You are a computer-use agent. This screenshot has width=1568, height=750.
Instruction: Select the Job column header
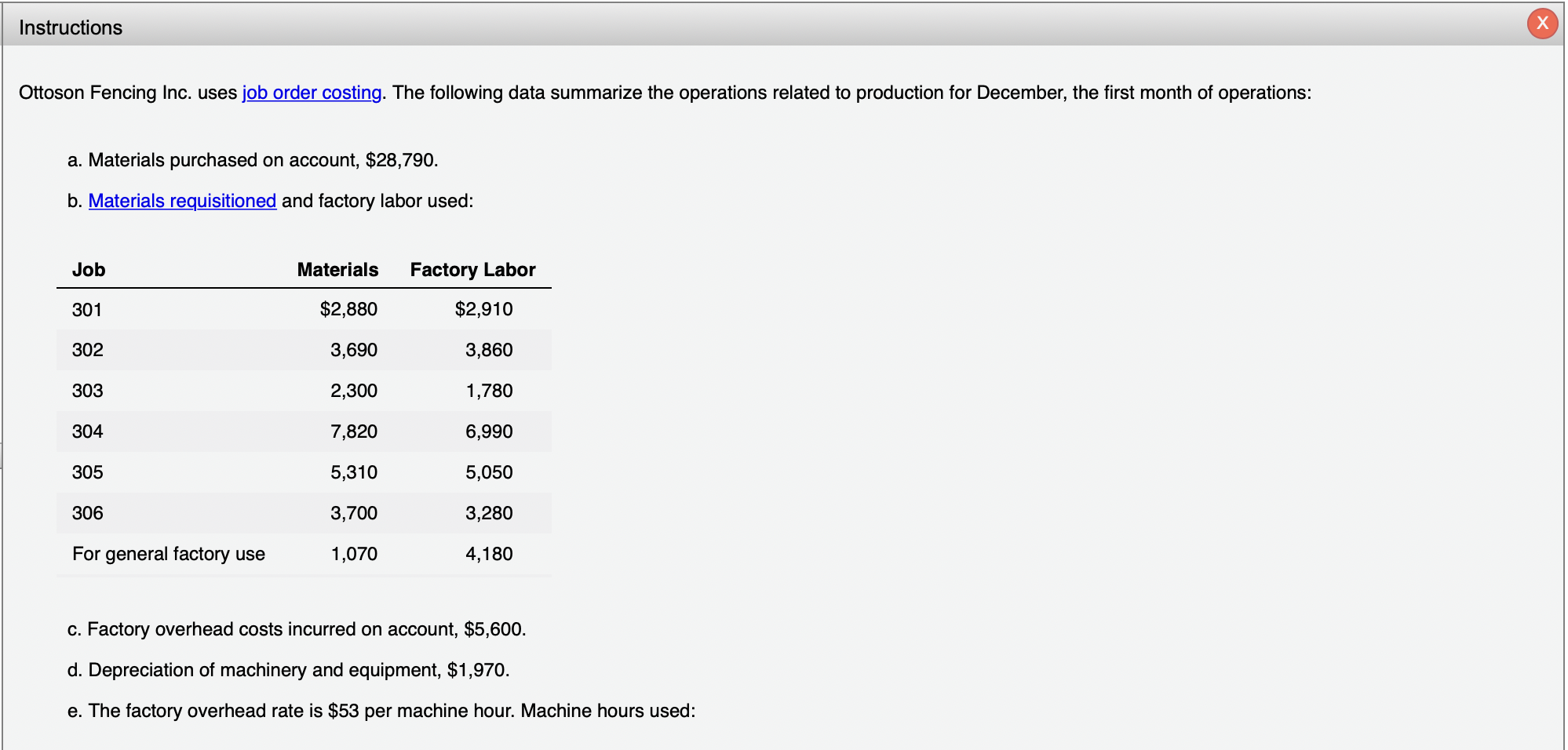click(88, 270)
